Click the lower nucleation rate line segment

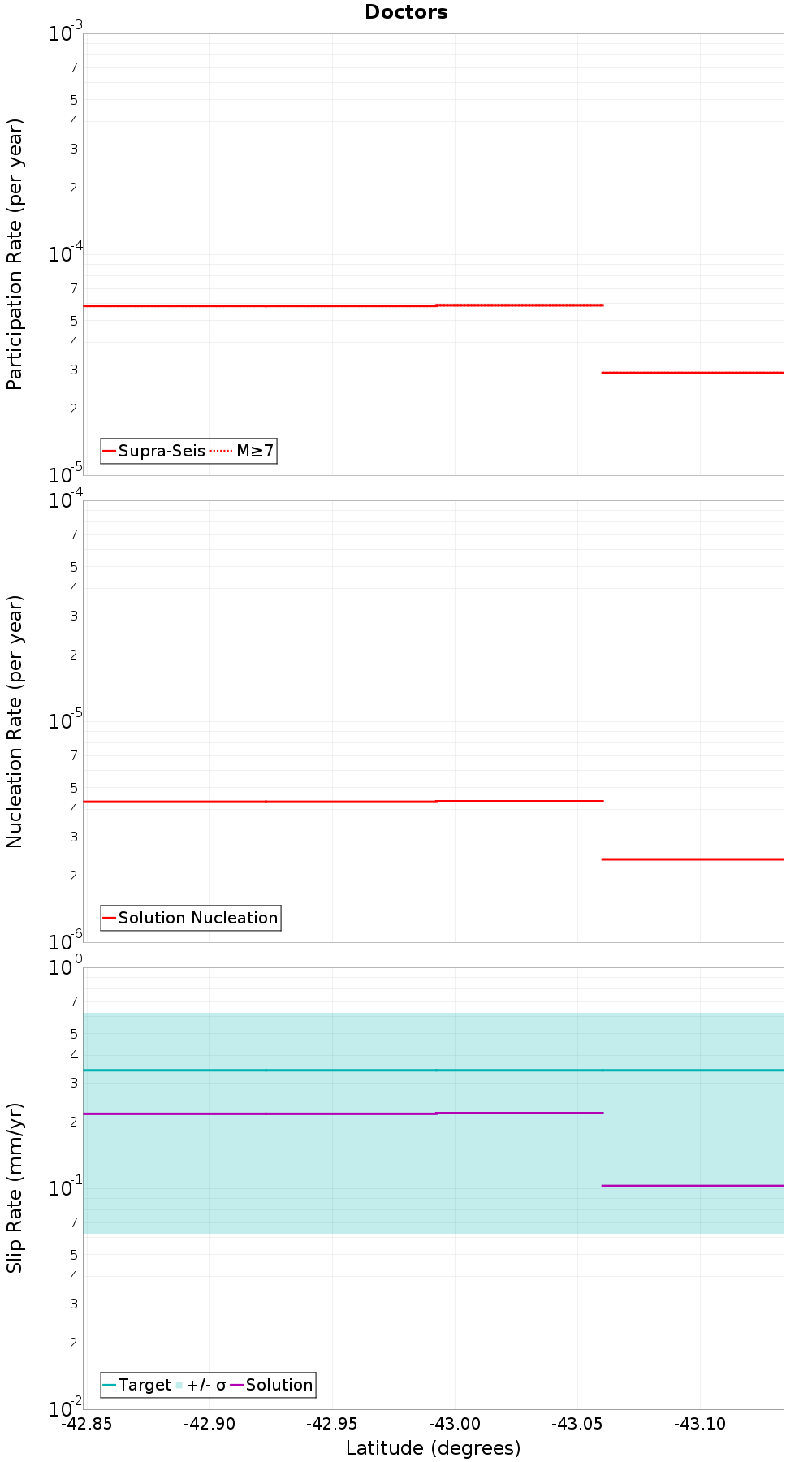pyautogui.click(x=693, y=859)
